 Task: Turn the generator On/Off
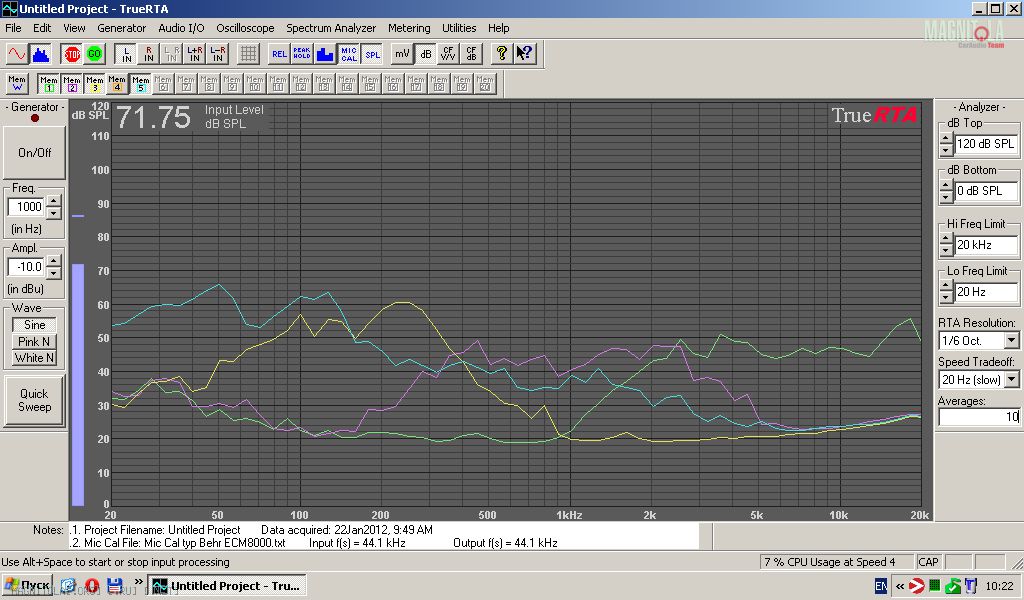[35, 152]
